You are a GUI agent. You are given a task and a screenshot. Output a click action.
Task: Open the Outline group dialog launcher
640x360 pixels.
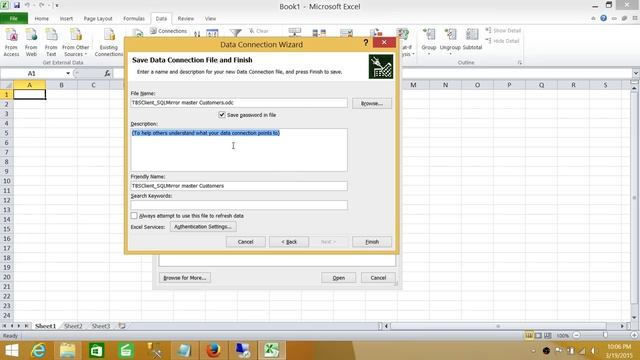520,62
